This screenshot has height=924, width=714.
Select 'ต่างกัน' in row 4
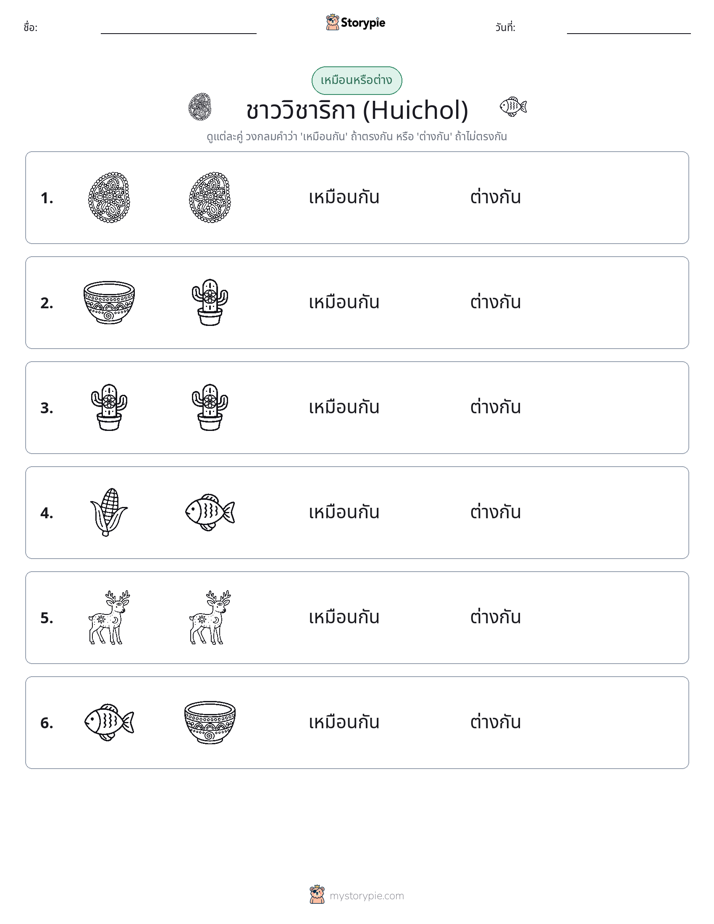(495, 512)
